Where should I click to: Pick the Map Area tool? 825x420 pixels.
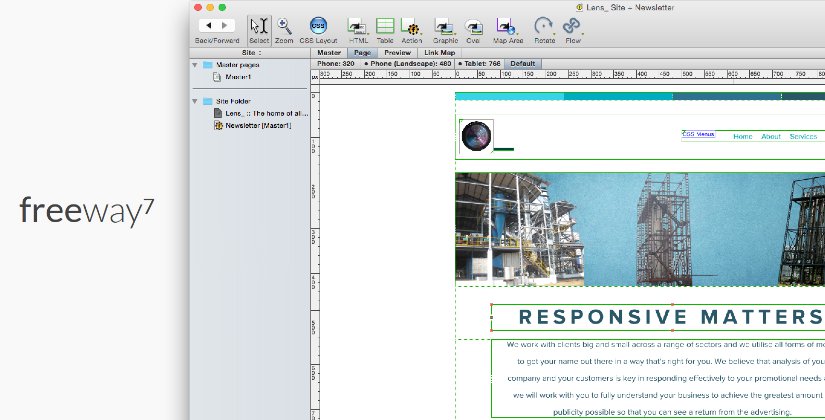click(x=506, y=27)
